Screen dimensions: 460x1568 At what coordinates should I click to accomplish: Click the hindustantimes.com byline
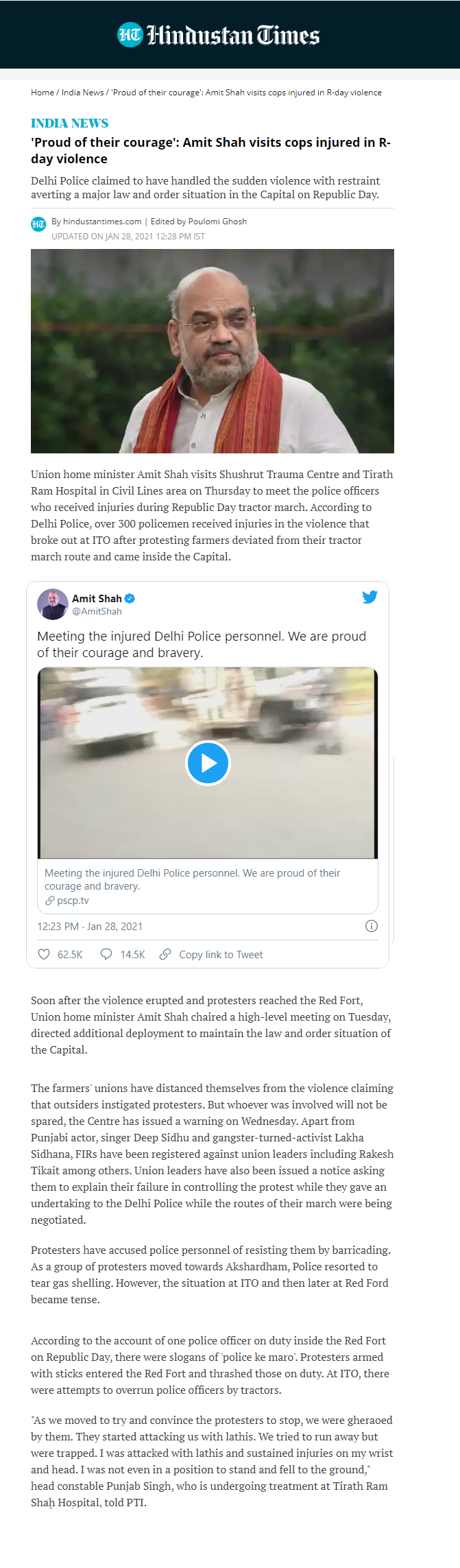[102, 222]
